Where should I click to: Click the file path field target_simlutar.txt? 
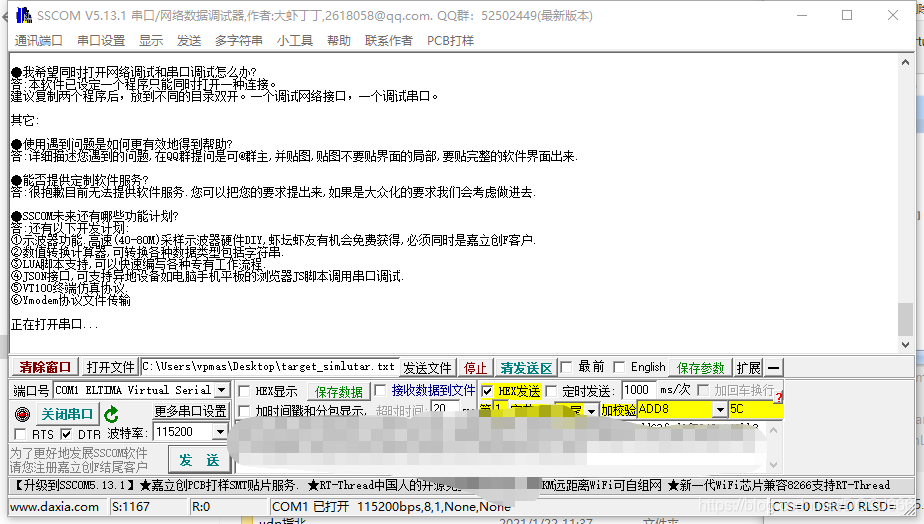pos(269,367)
